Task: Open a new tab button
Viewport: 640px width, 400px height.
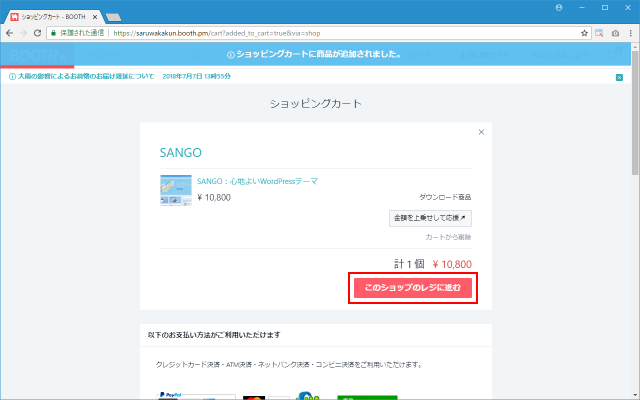Action: click(x=113, y=17)
